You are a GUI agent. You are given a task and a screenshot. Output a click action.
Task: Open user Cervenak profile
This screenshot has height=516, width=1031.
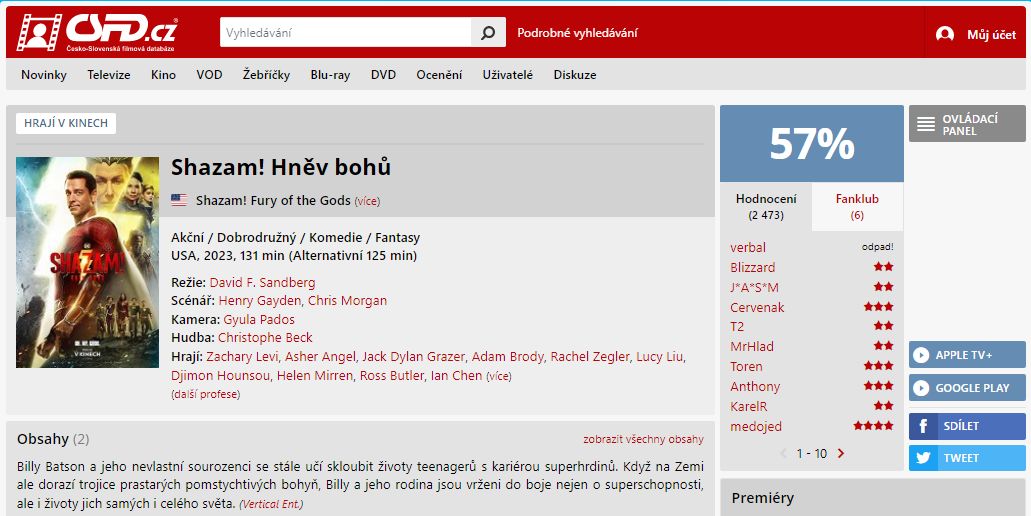(757, 308)
